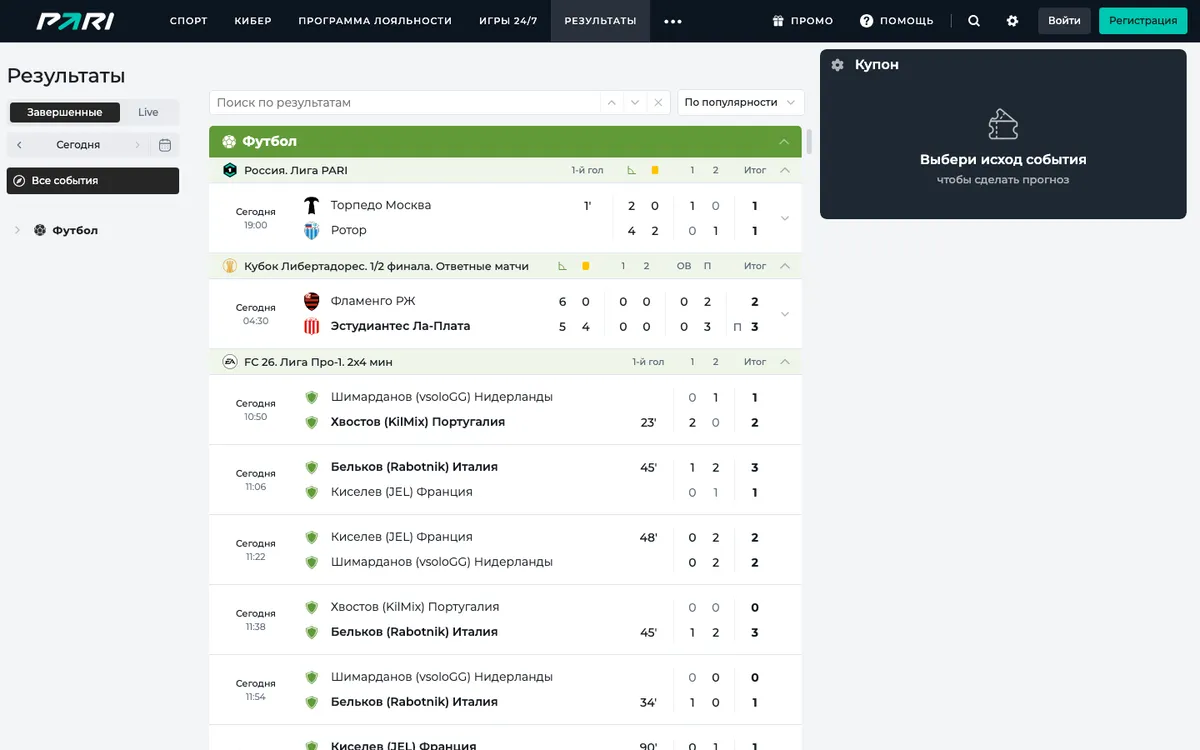This screenshot has height=750, width=1200.
Task: Expand Футбол in the left sidebar
Action: point(17,230)
